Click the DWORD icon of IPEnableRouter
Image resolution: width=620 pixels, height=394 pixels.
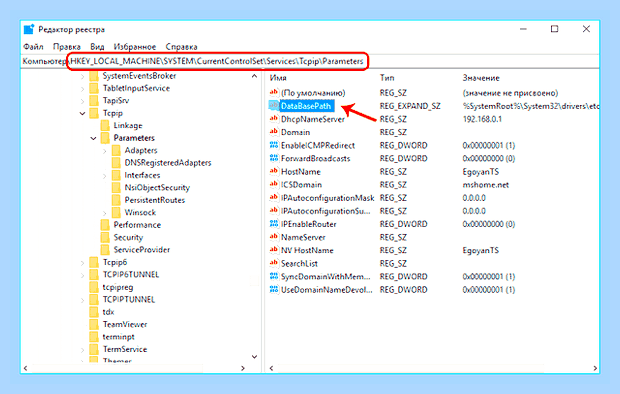274,224
